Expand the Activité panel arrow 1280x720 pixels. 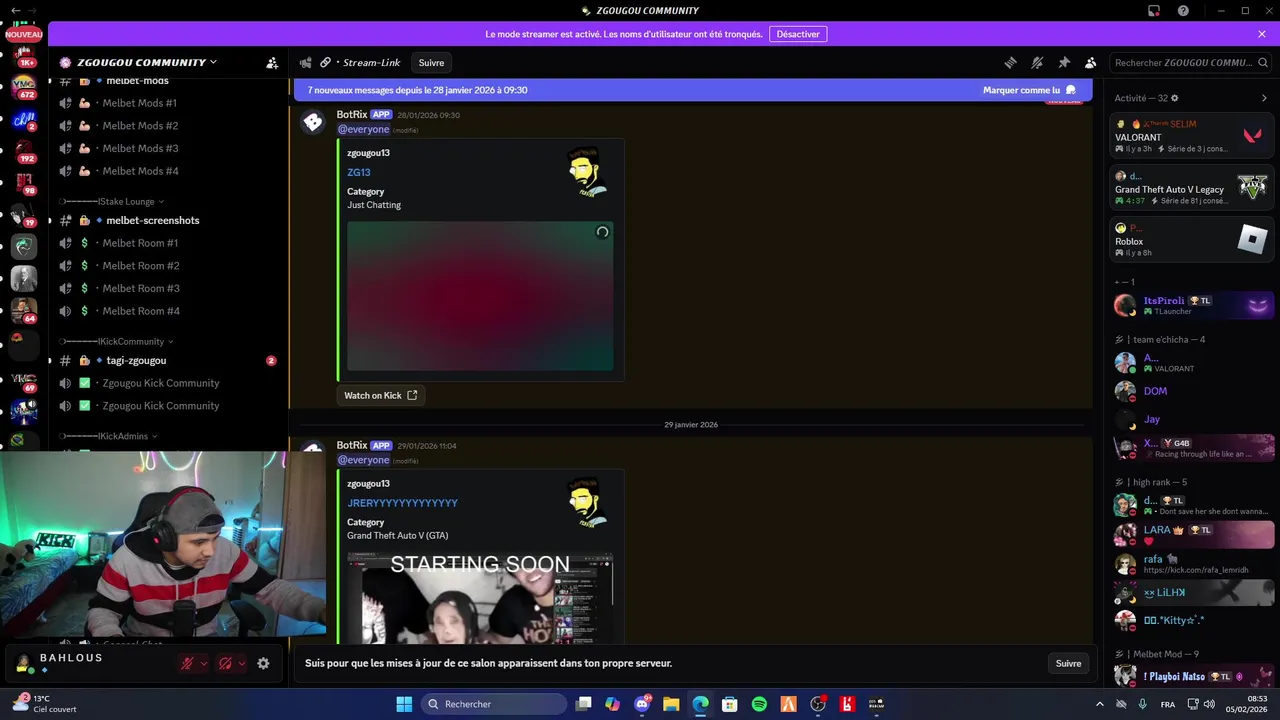coord(1264,98)
